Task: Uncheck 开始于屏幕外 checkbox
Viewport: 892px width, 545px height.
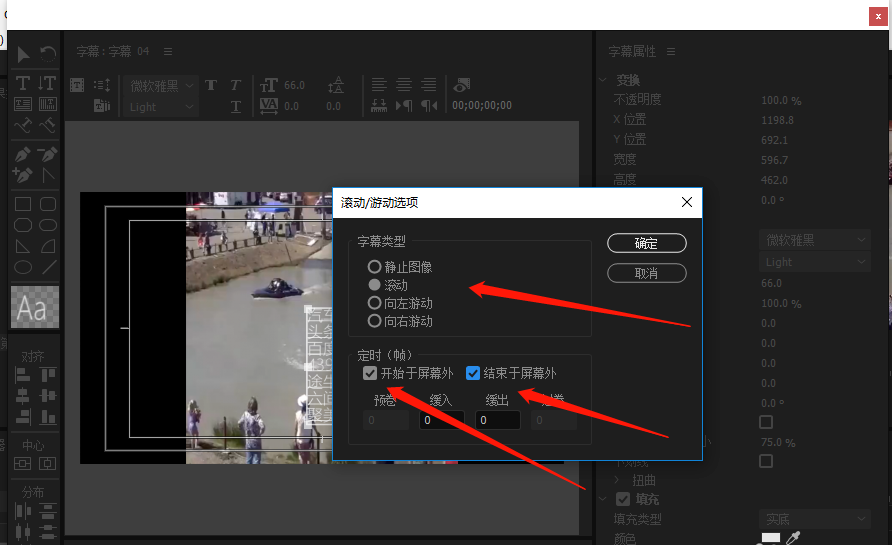Action: pos(371,373)
